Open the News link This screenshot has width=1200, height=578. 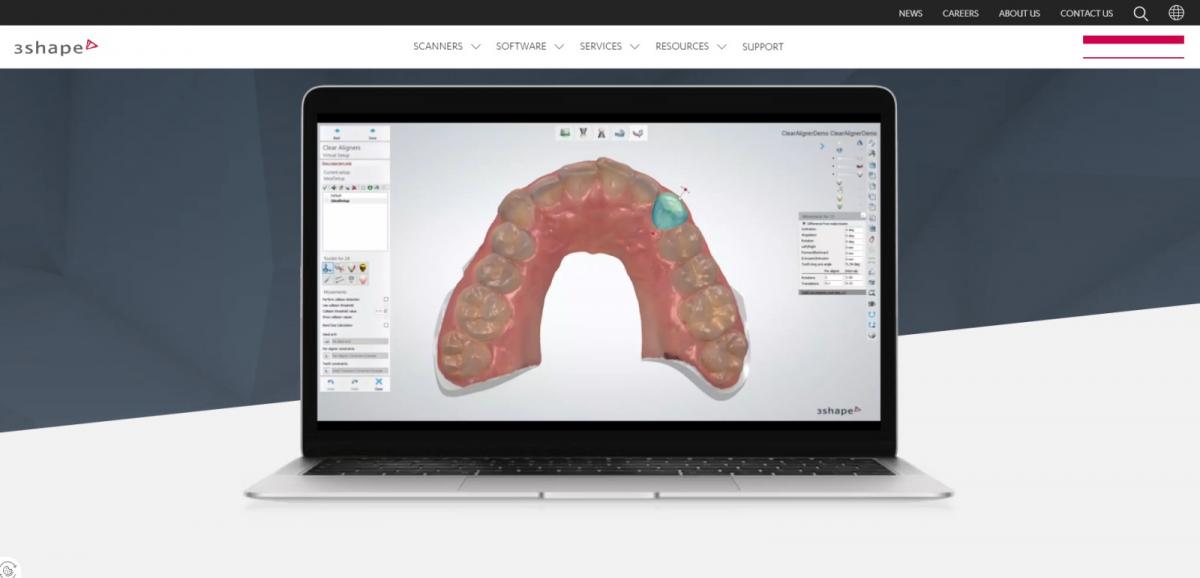click(910, 13)
